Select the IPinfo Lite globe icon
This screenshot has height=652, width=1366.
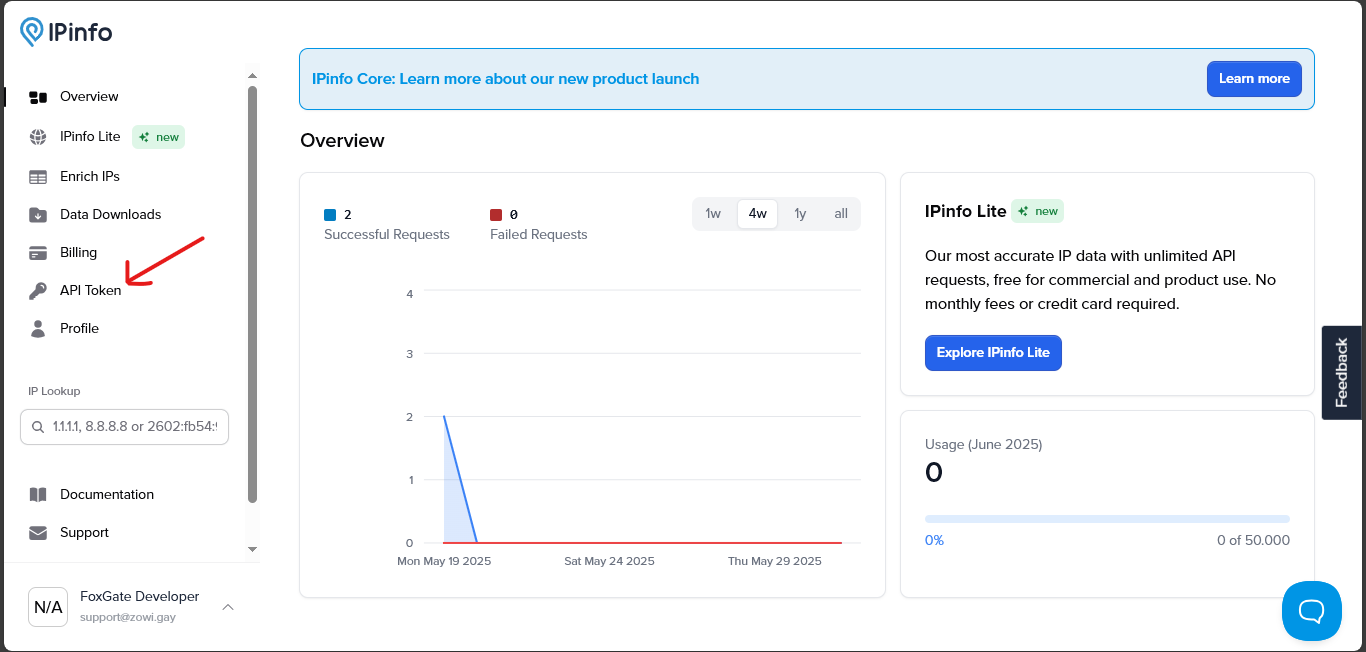pos(38,137)
